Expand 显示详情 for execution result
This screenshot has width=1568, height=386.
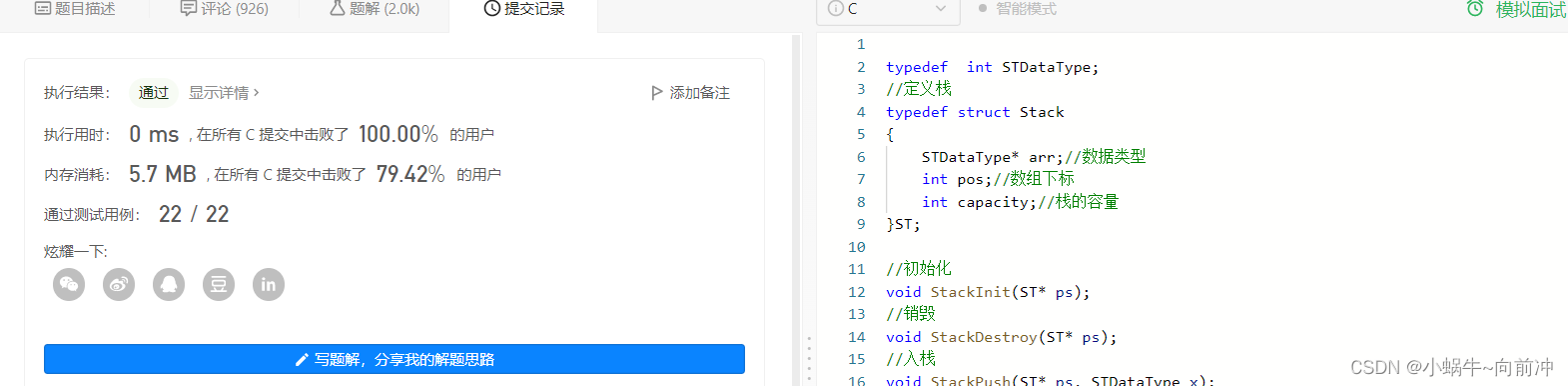click(x=224, y=93)
